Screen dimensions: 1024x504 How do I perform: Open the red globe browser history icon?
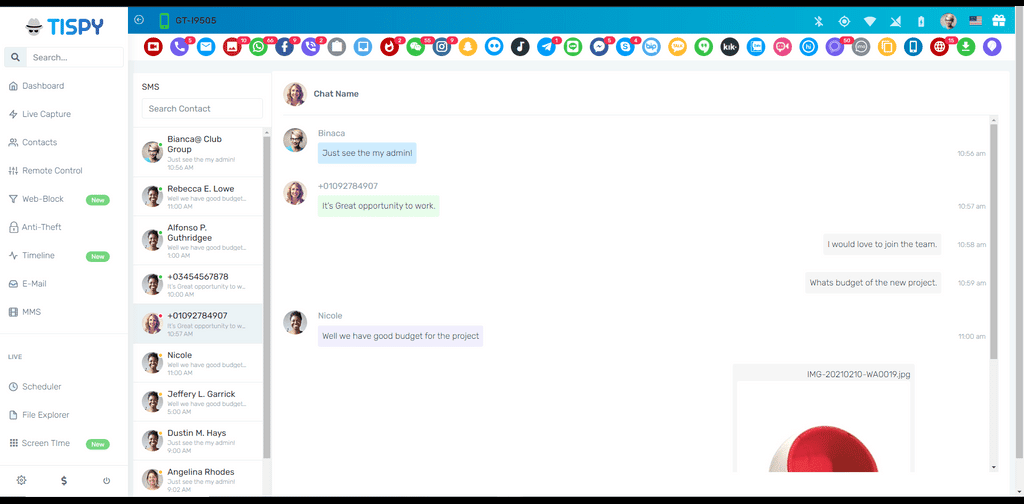coord(939,46)
